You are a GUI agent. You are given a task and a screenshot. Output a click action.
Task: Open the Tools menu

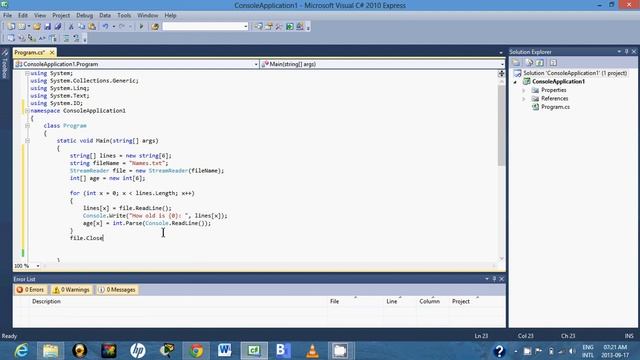pos(124,16)
